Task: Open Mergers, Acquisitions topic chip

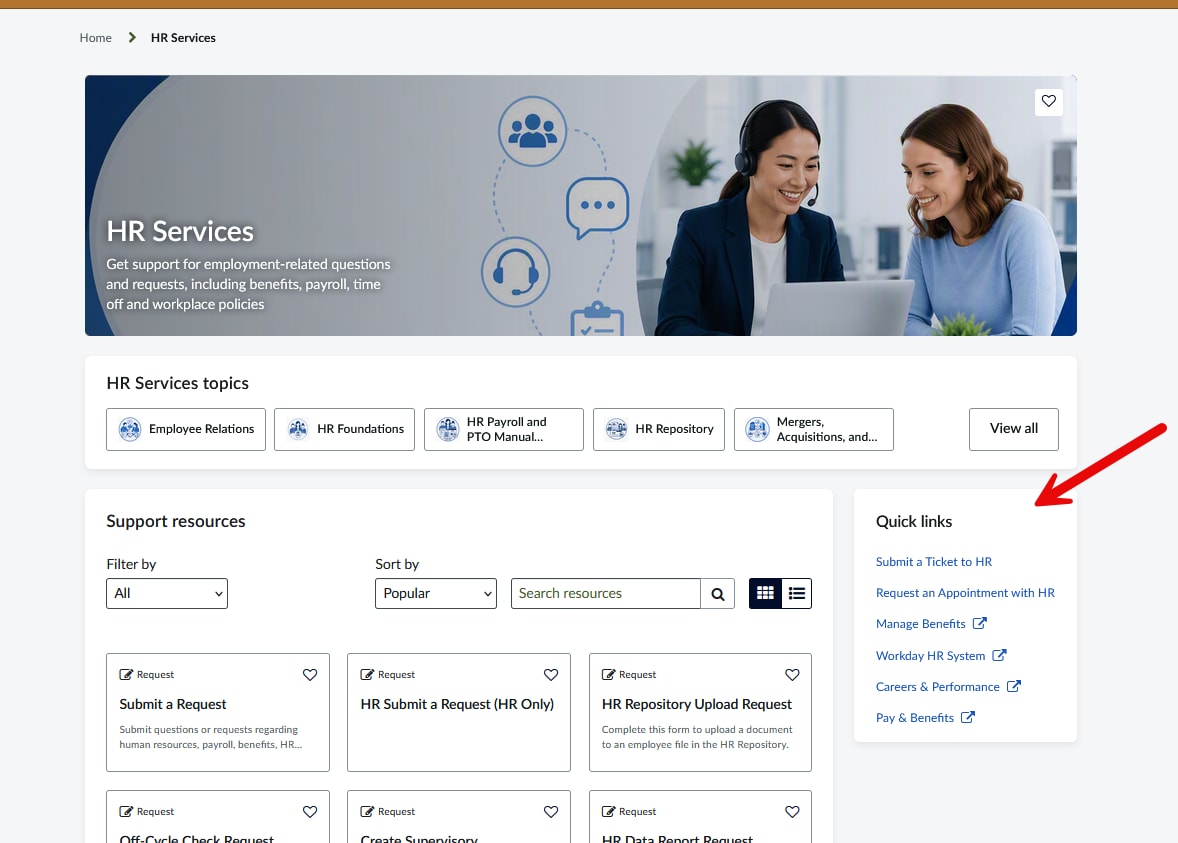Action: click(x=814, y=429)
